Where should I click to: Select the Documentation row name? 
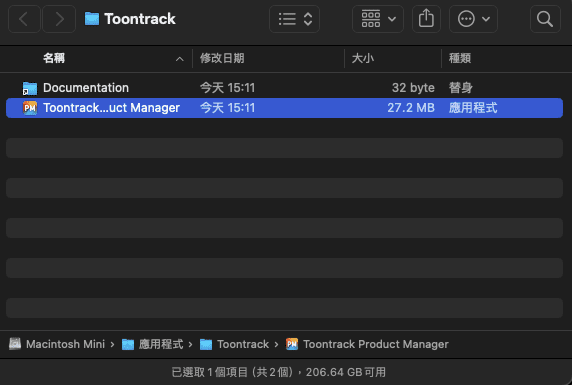tap(86, 88)
